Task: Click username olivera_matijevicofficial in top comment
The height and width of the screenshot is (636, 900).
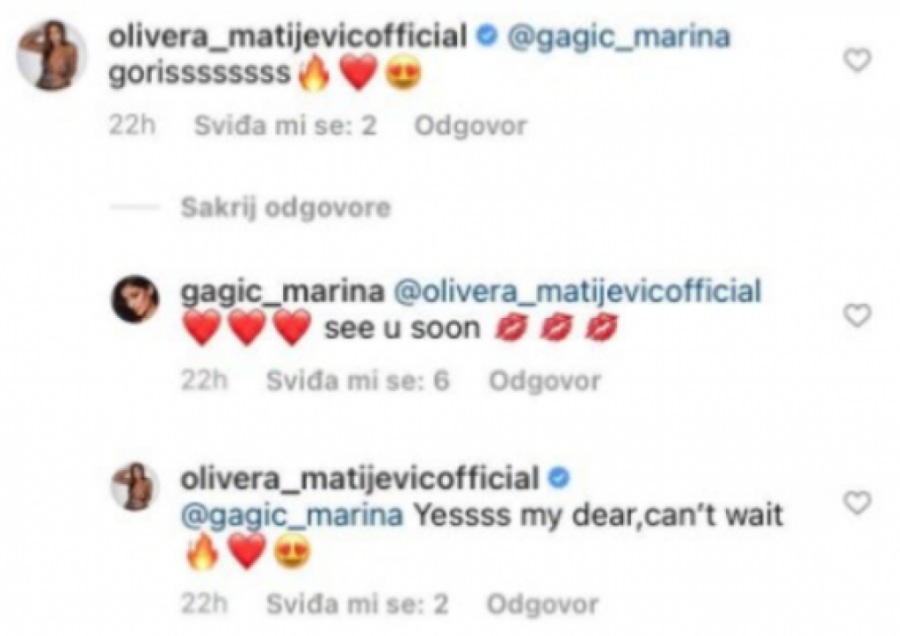Action: tap(288, 36)
